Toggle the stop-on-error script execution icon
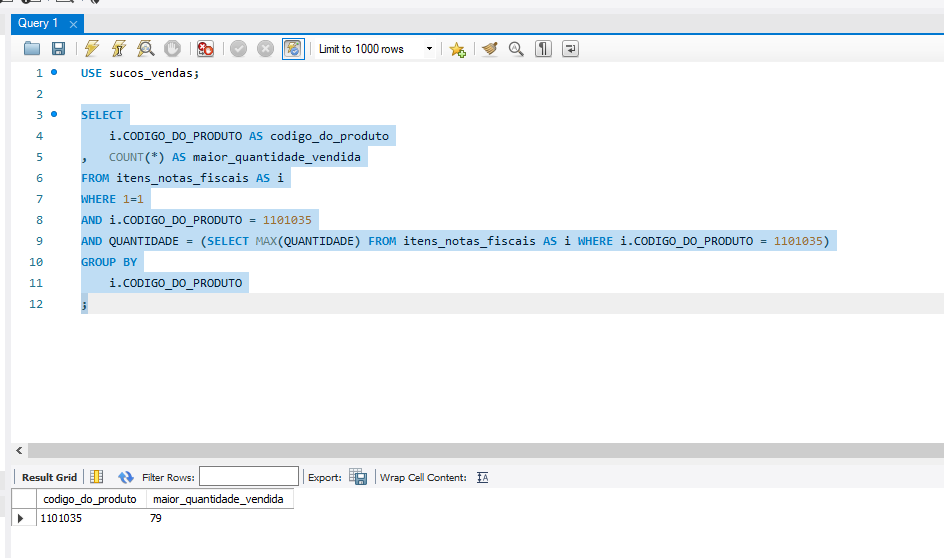944x558 pixels. [x=205, y=49]
